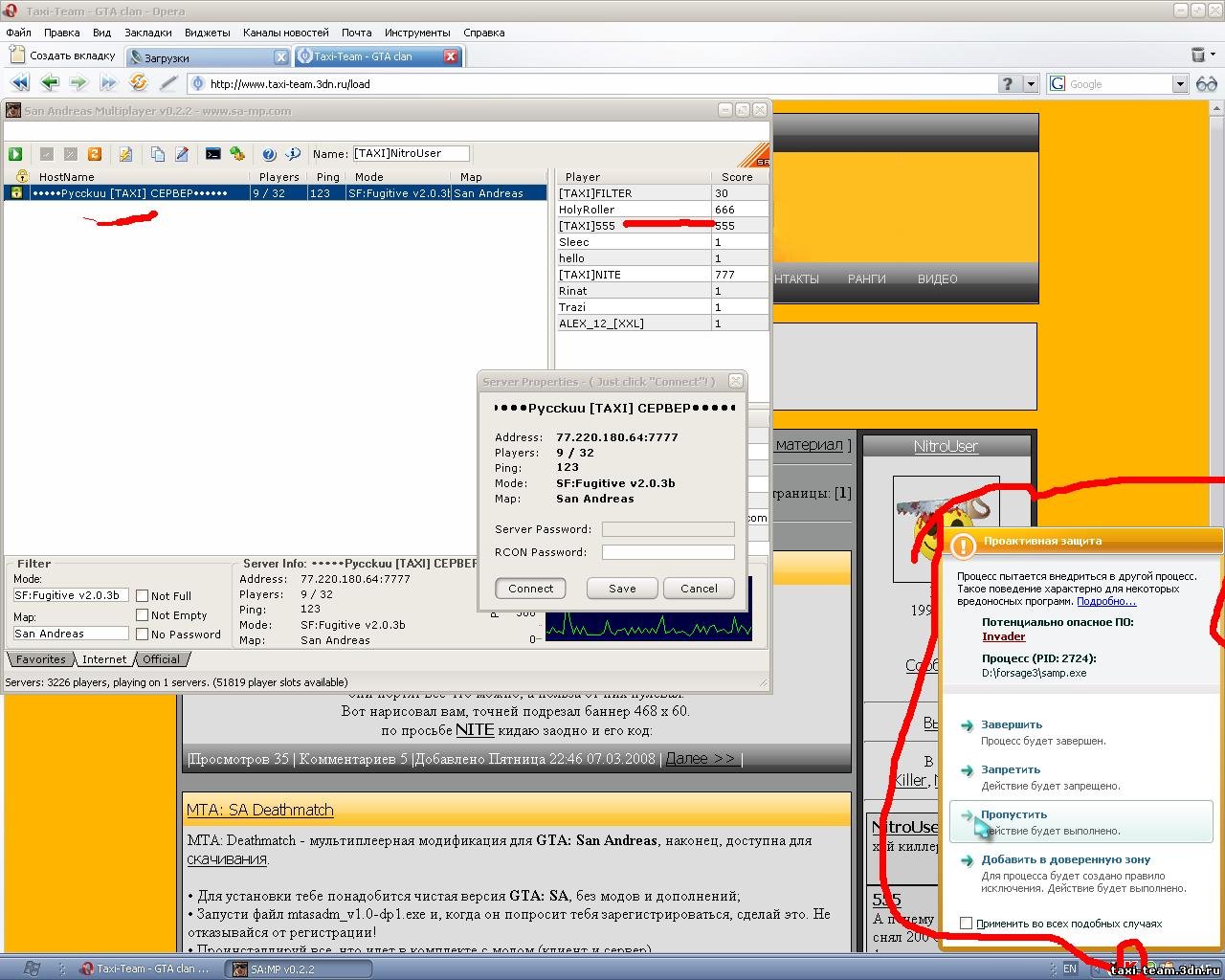Click the ВИДЕО navigation link

click(938, 279)
